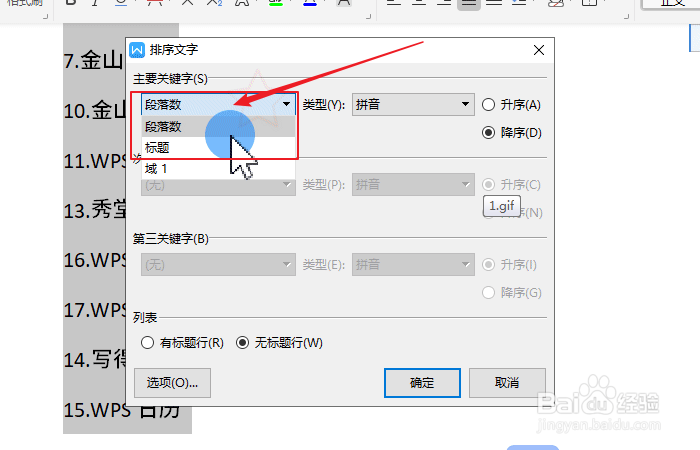Open the paragraph group dialog launcher arrow
This screenshot has height=450, width=700.
(x=626, y=17)
